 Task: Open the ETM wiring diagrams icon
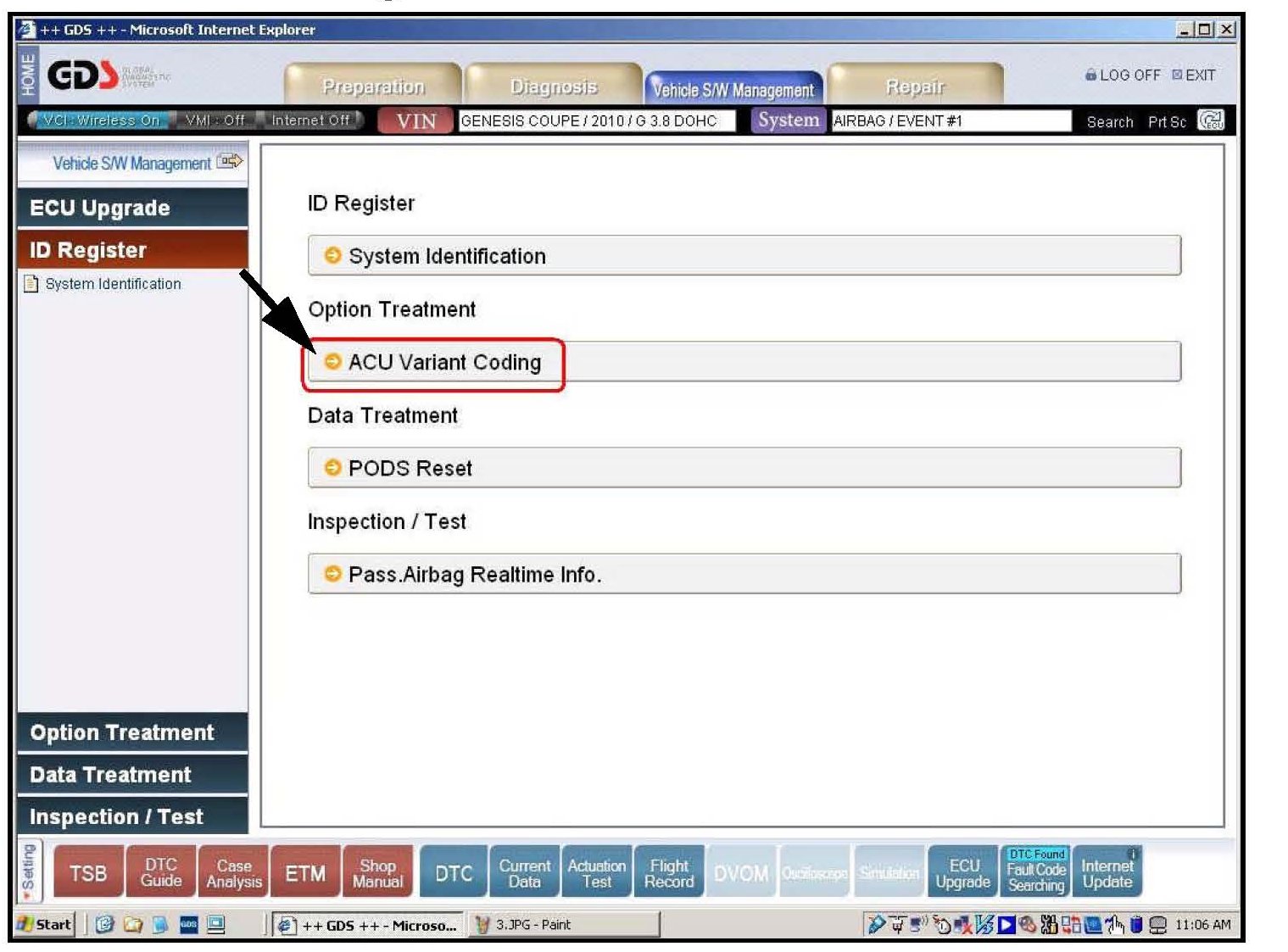pos(305,872)
